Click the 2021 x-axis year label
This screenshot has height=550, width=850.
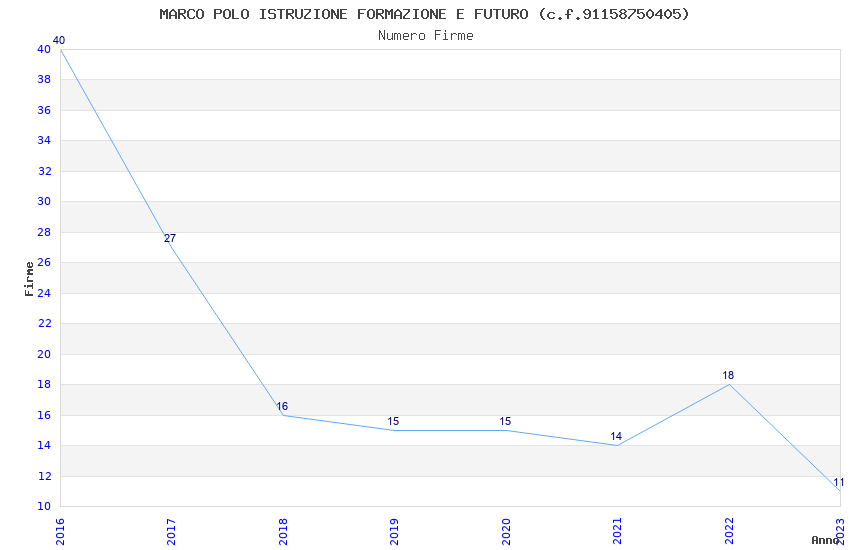coord(617,532)
